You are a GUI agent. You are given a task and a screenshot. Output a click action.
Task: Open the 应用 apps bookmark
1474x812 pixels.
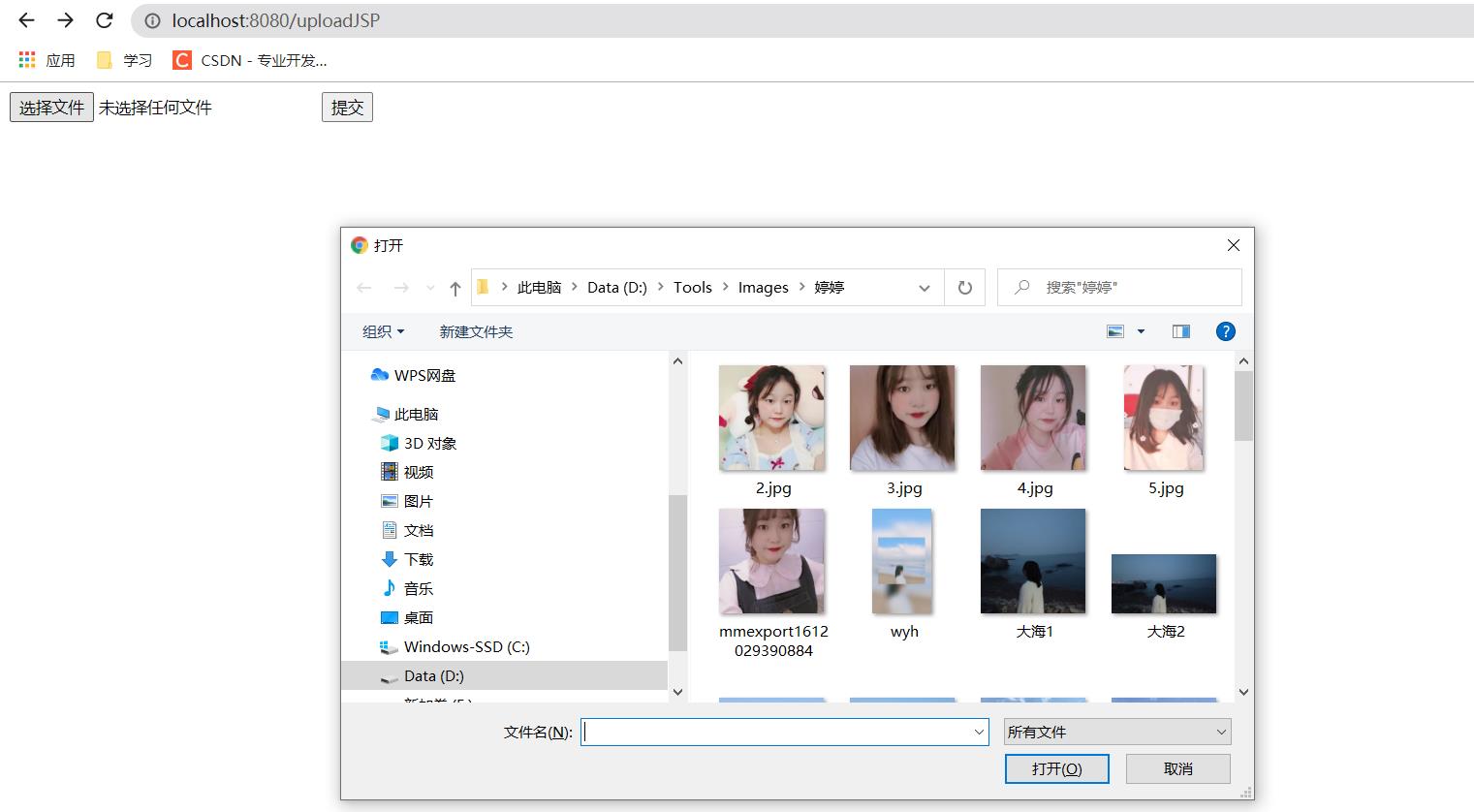pyautogui.click(x=47, y=60)
